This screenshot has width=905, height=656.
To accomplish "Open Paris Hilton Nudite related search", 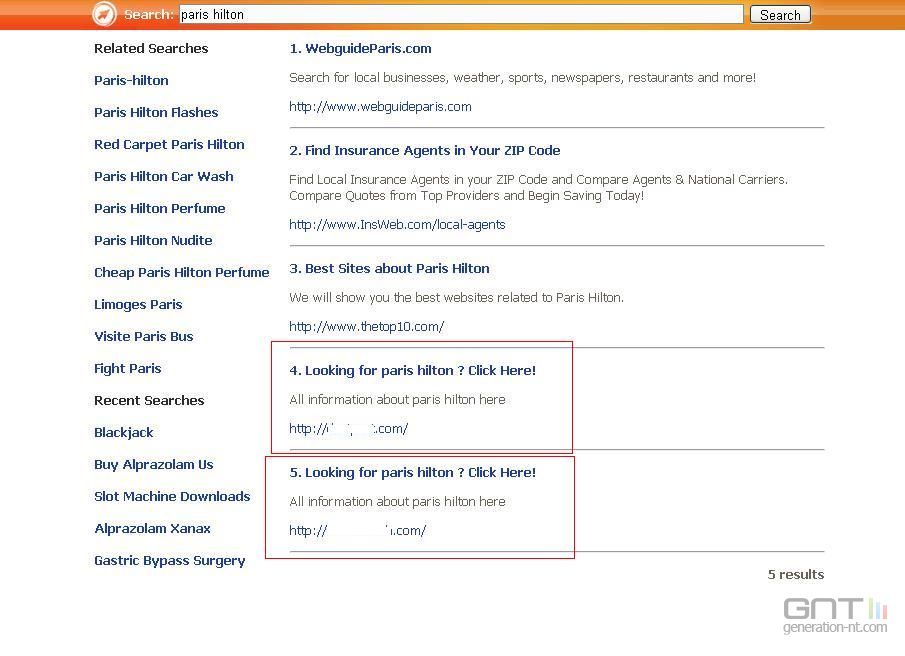I will tap(153, 241).
